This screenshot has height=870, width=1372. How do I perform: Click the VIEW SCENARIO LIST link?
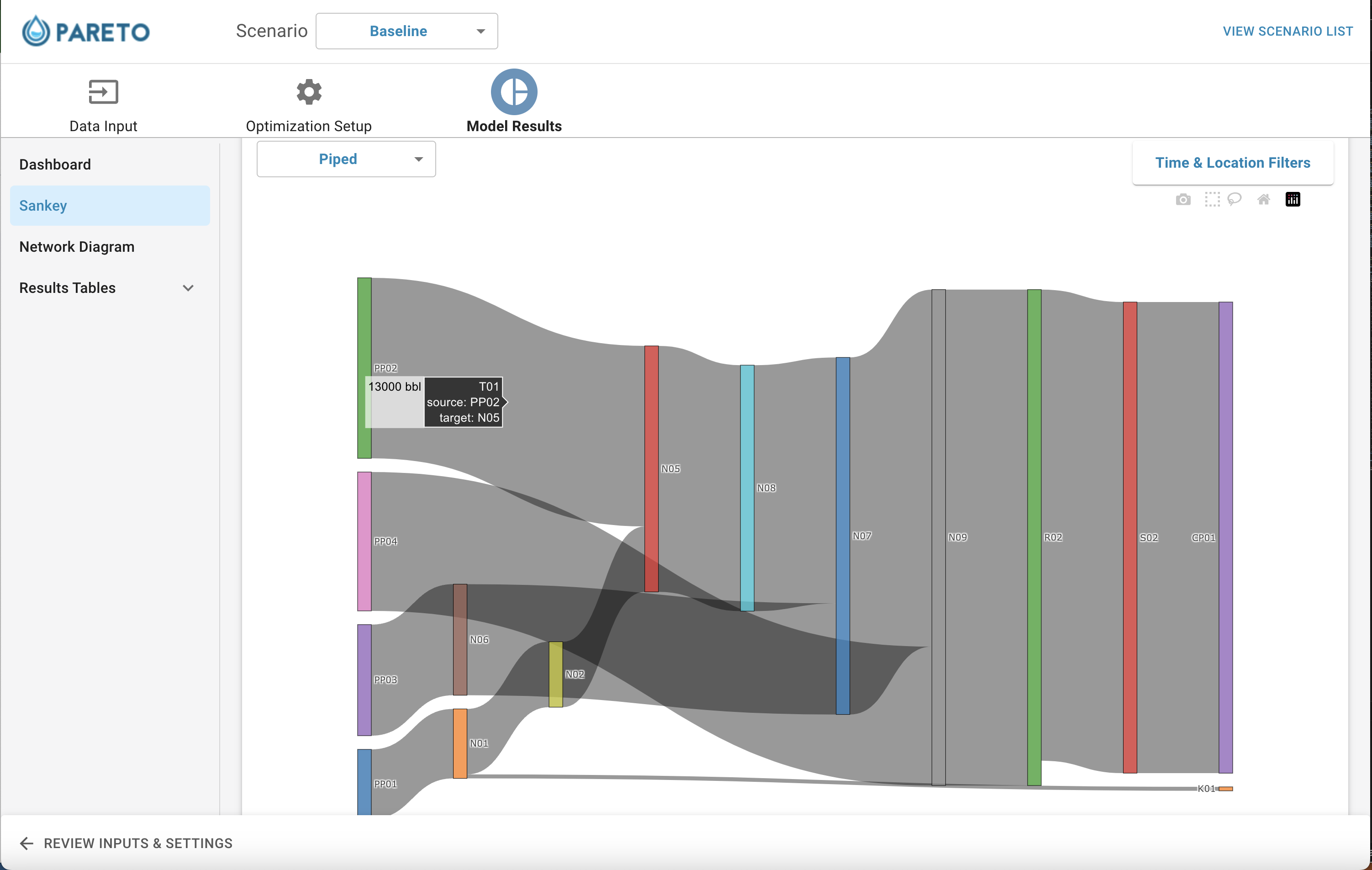coord(1288,32)
